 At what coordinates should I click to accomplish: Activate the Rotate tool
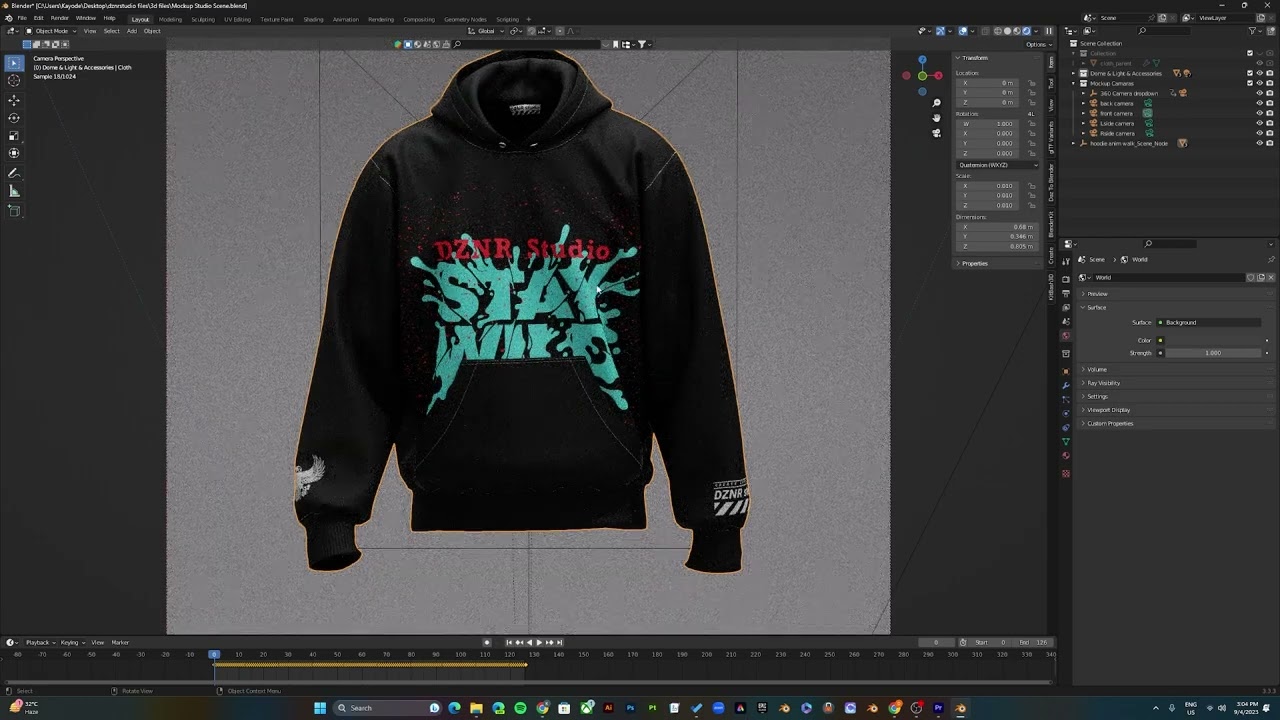[x=14, y=118]
